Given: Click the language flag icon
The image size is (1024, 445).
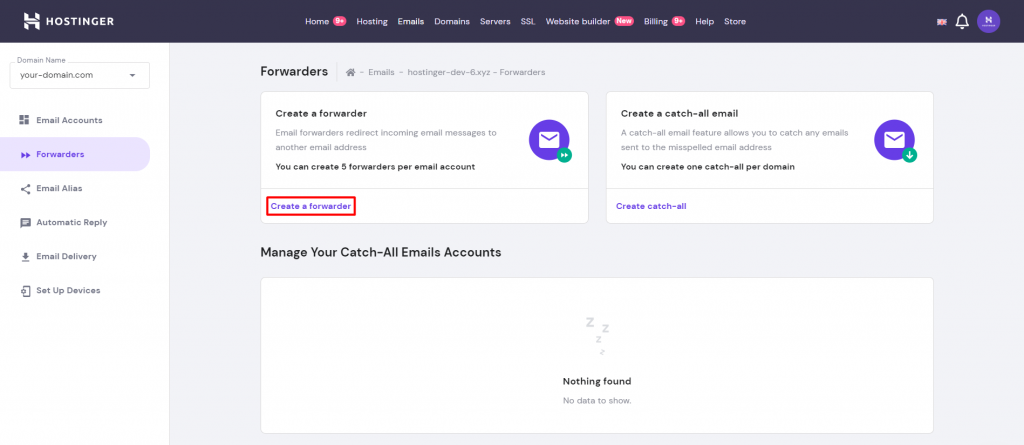Looking at the screenshot, I should coord(941,21).
